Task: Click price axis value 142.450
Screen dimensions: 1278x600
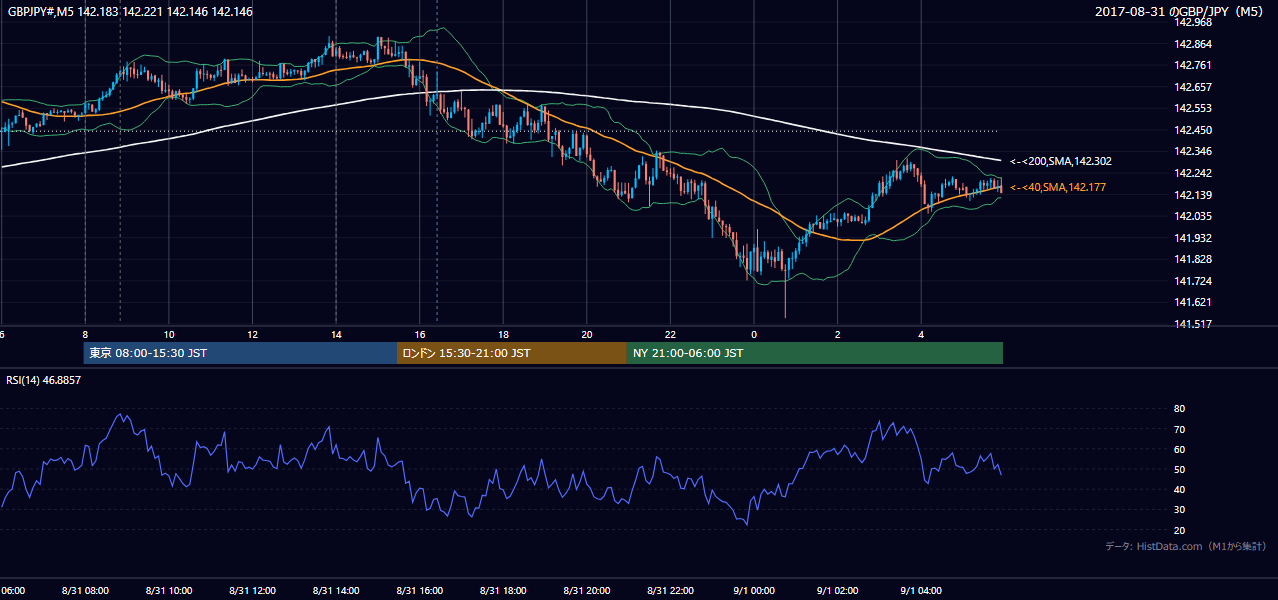Action: pyautogui.click(x=1194, y=130)
